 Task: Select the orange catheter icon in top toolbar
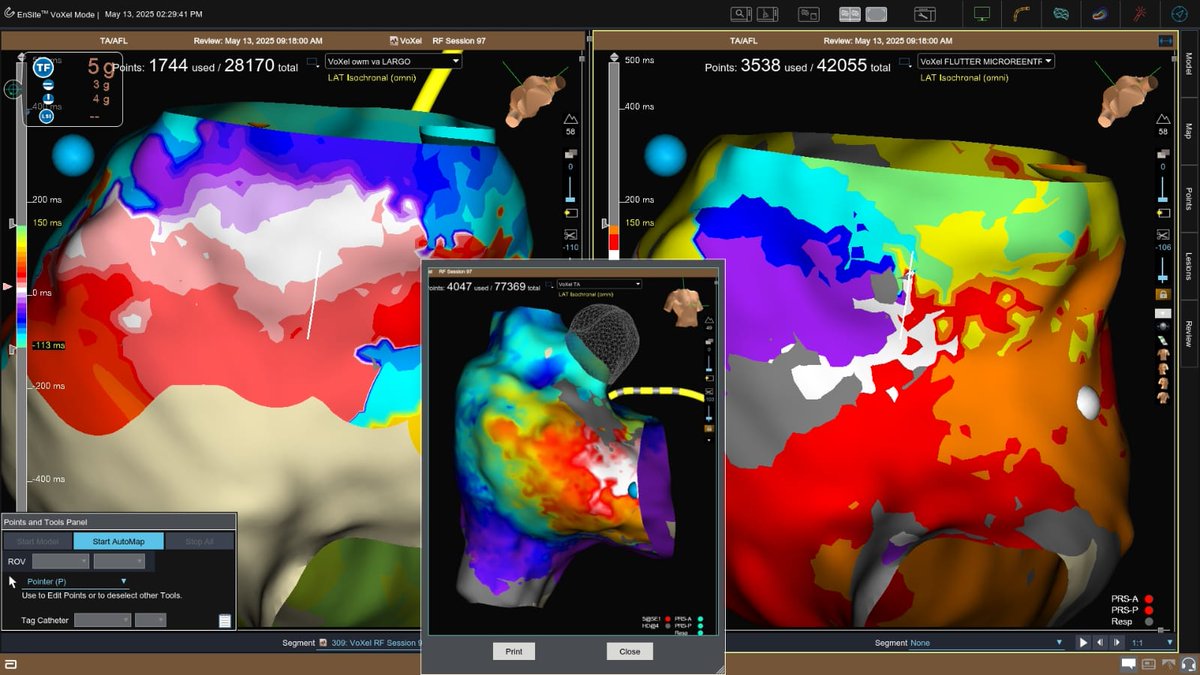[1022, 14]
